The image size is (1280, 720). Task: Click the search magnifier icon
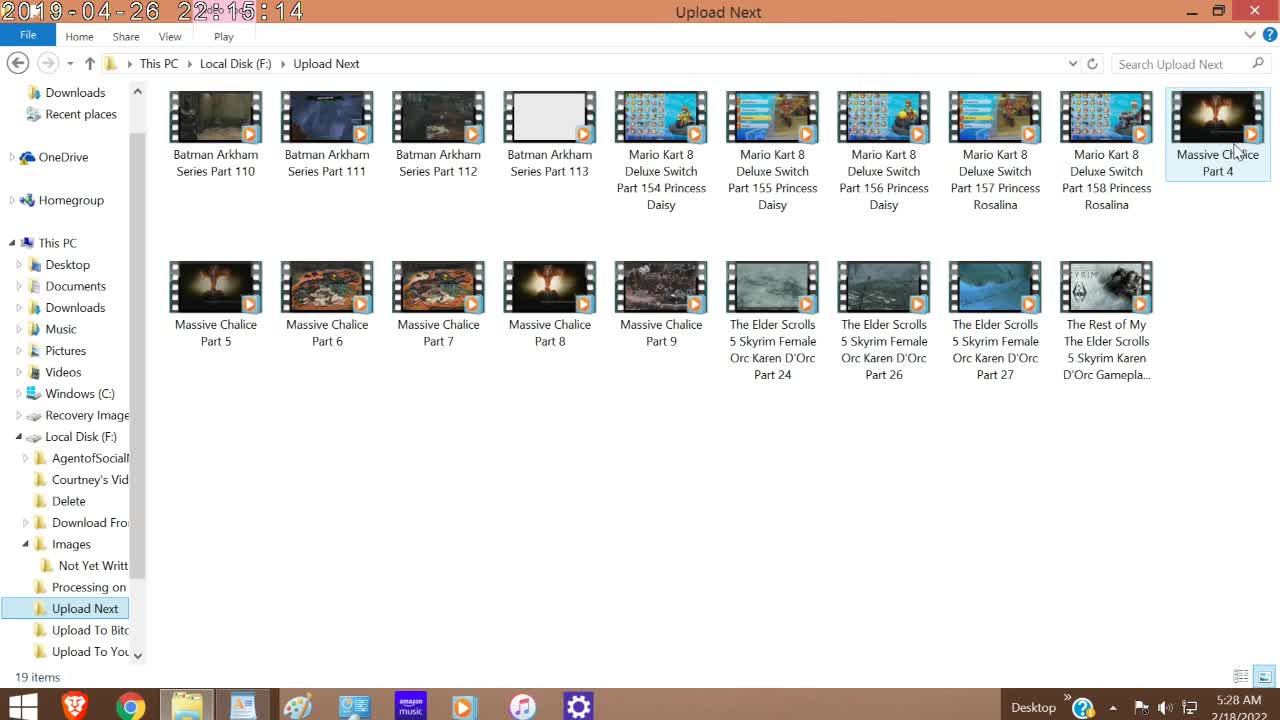coord(1258,63)
